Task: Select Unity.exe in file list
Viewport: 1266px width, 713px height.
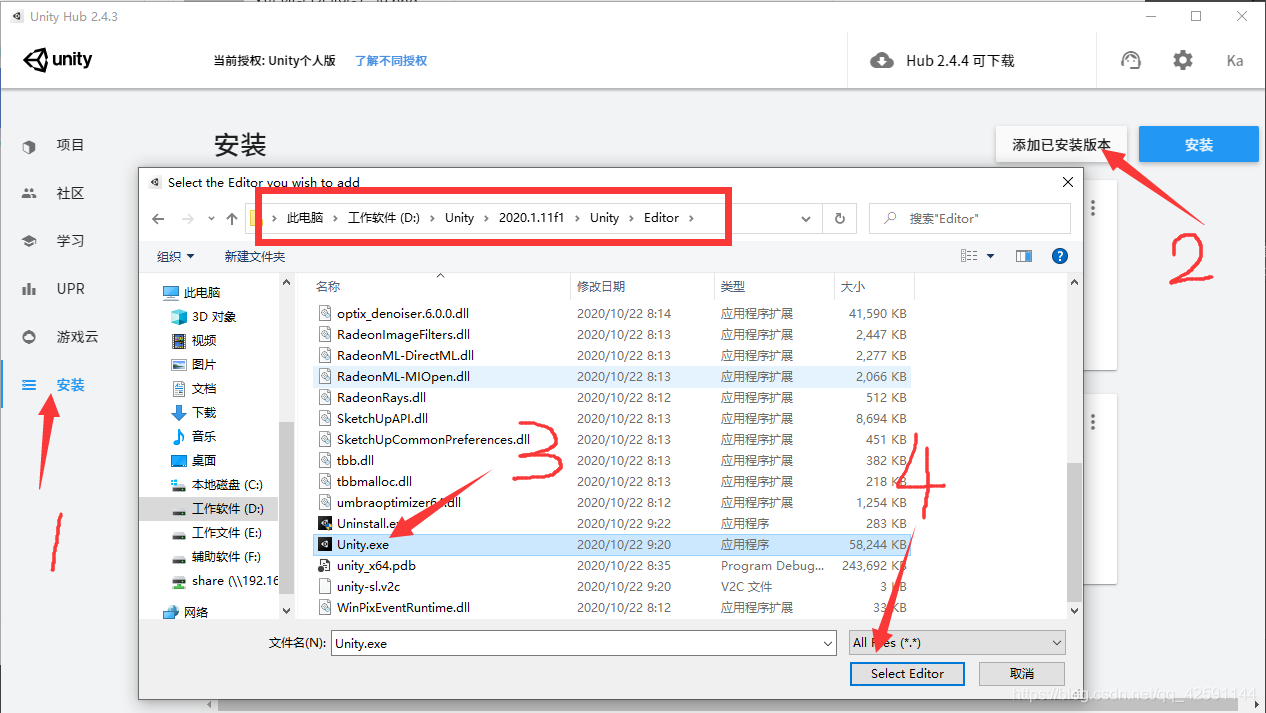Action: point(611,545)
